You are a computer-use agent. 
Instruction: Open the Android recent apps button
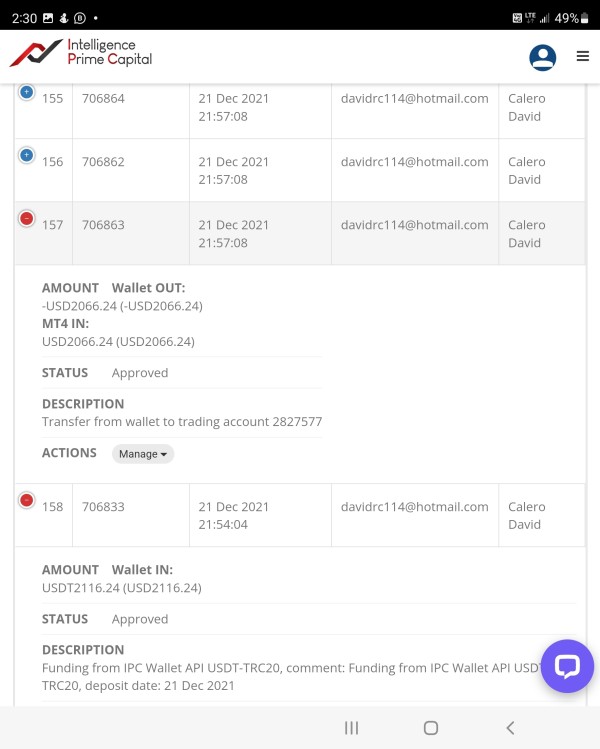coord(351,728)
